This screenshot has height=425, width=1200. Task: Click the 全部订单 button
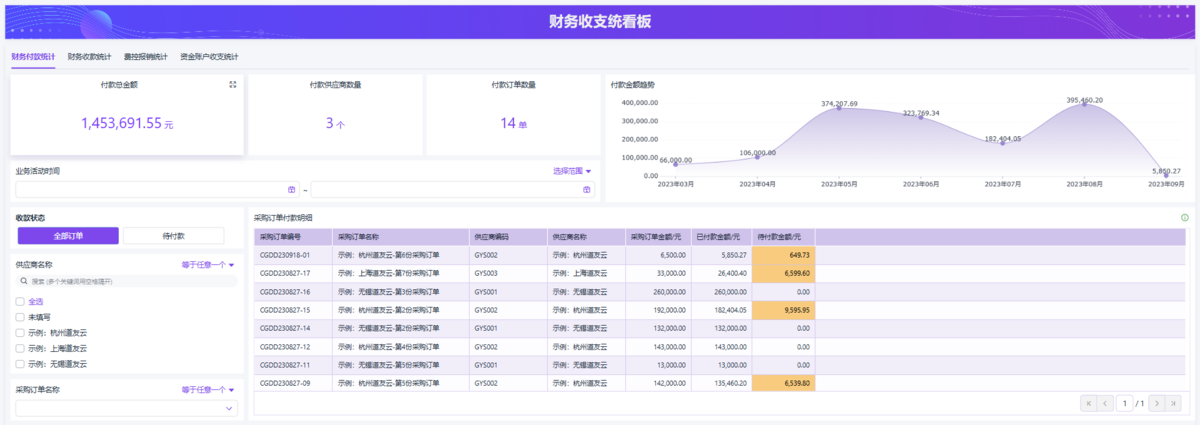[x=68, y=236]
